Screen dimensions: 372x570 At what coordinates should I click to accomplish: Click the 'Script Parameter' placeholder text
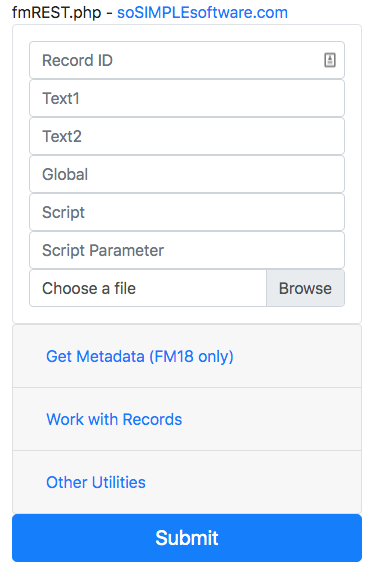click(x=103, y=250)
